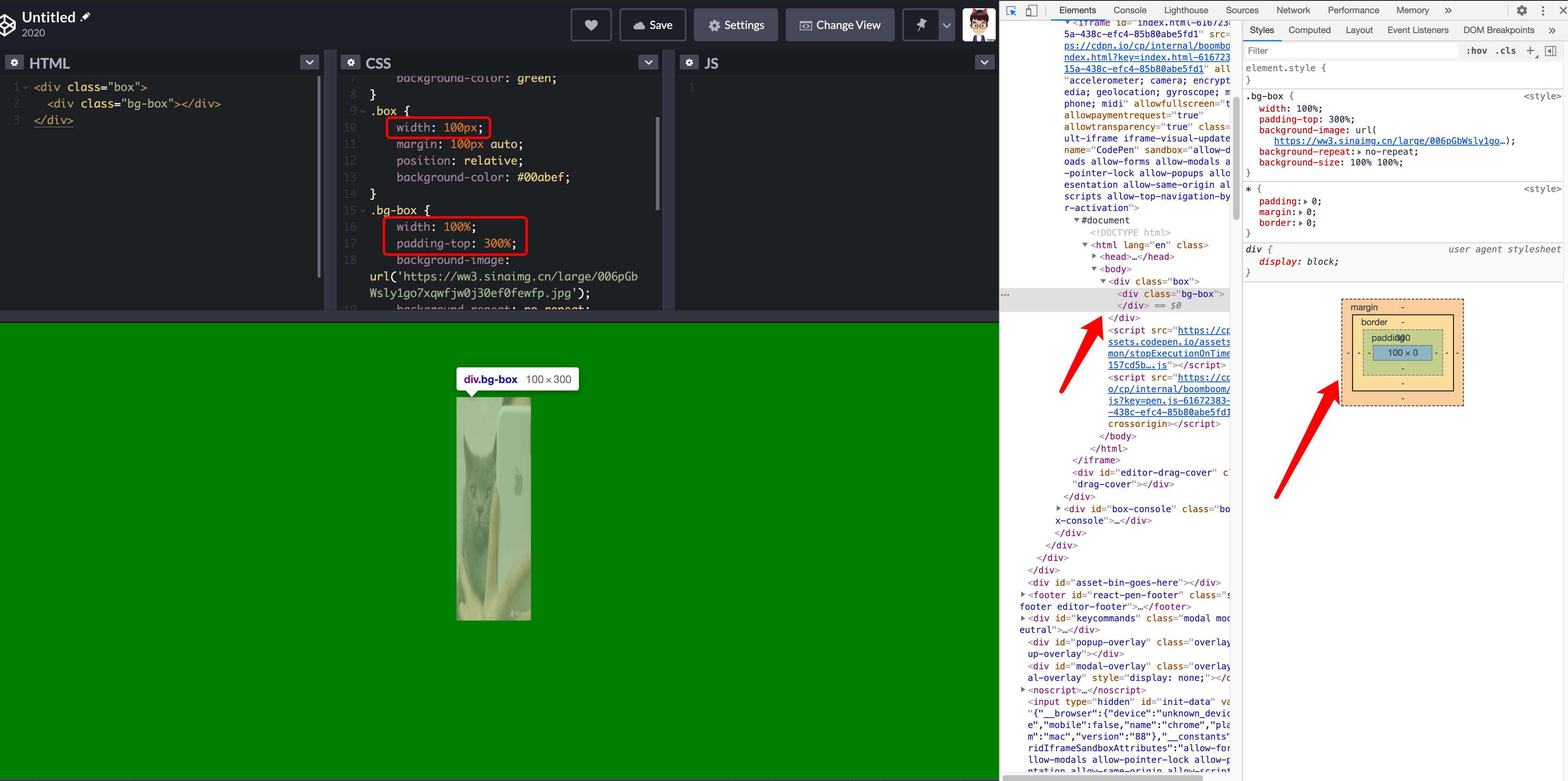Select the Elements tab

1077,10
